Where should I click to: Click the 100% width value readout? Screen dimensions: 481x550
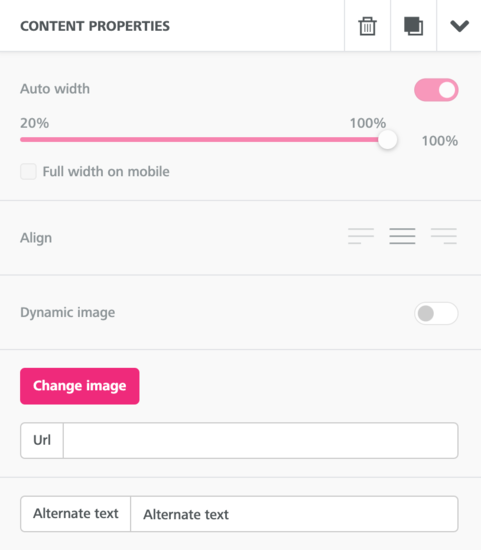(x=440, y=141)
